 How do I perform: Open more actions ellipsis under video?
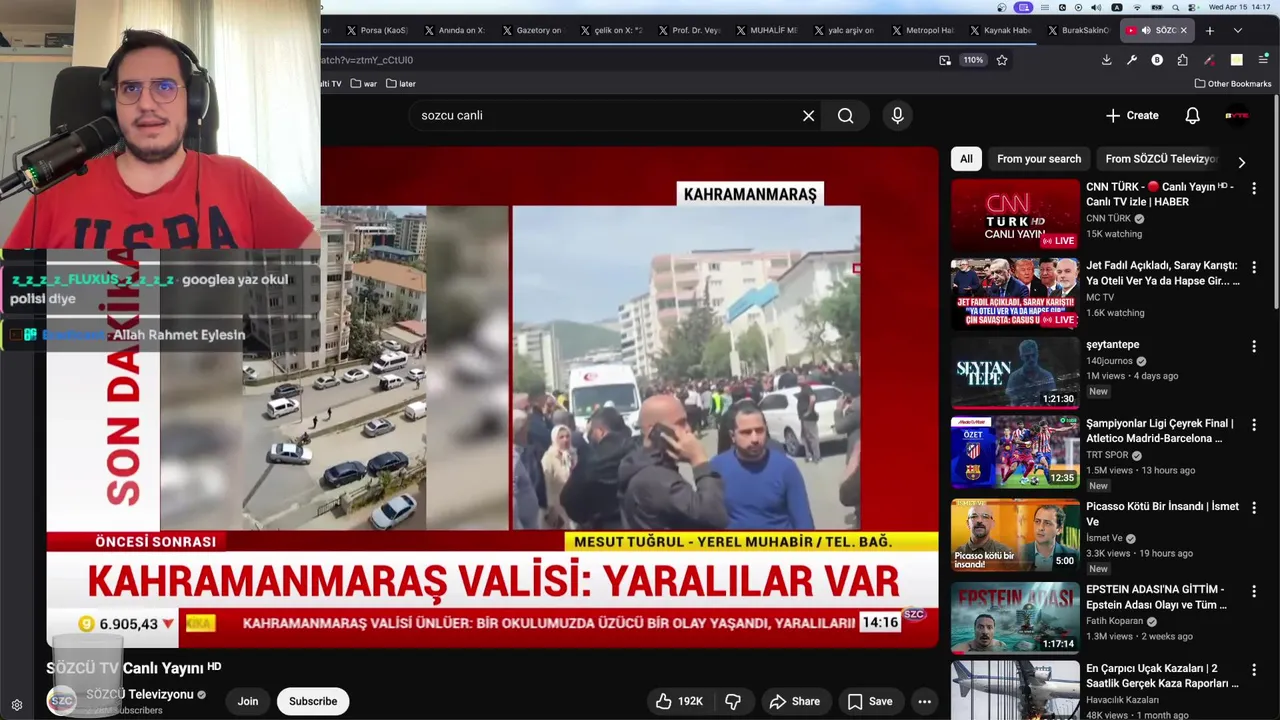coord(924,702)
